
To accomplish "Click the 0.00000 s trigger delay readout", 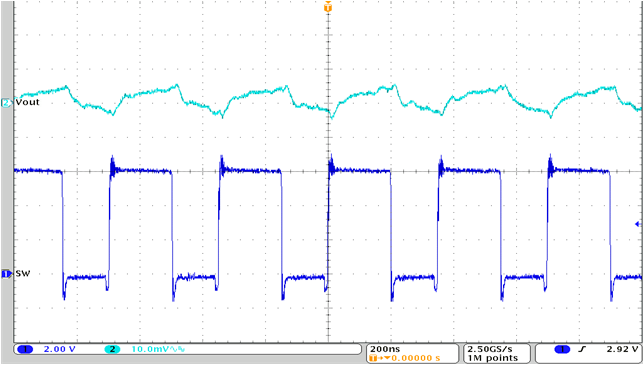I will 416,358.
